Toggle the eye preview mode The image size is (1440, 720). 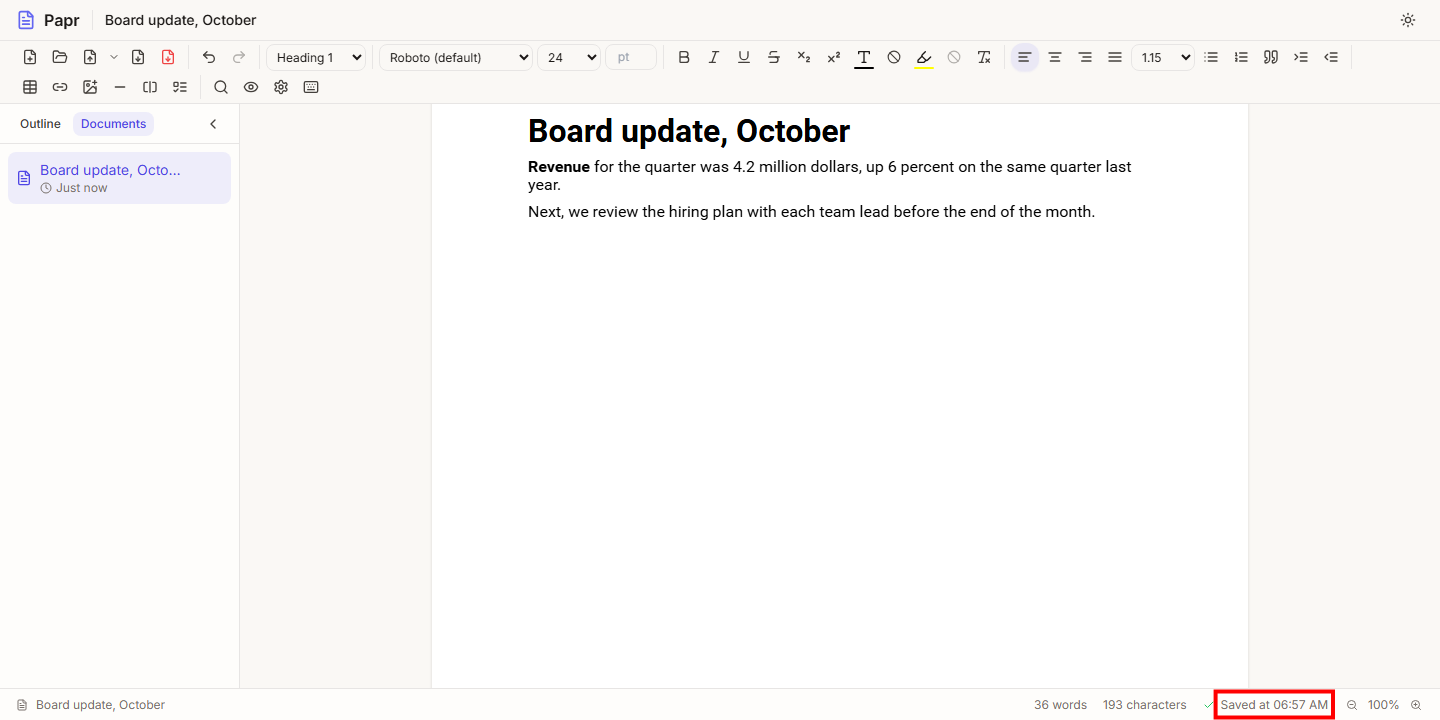click(x=251, y=87)
